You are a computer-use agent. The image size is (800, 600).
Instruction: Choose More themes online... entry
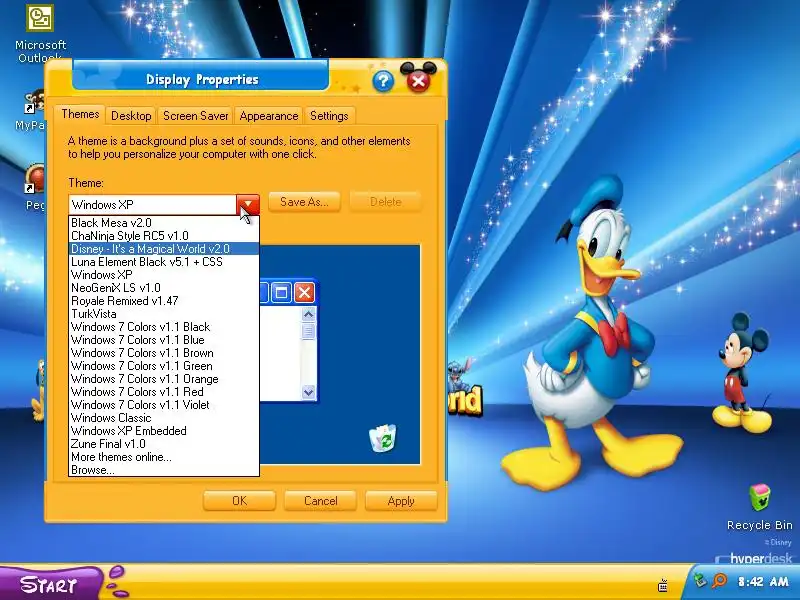tap(164, 457)
